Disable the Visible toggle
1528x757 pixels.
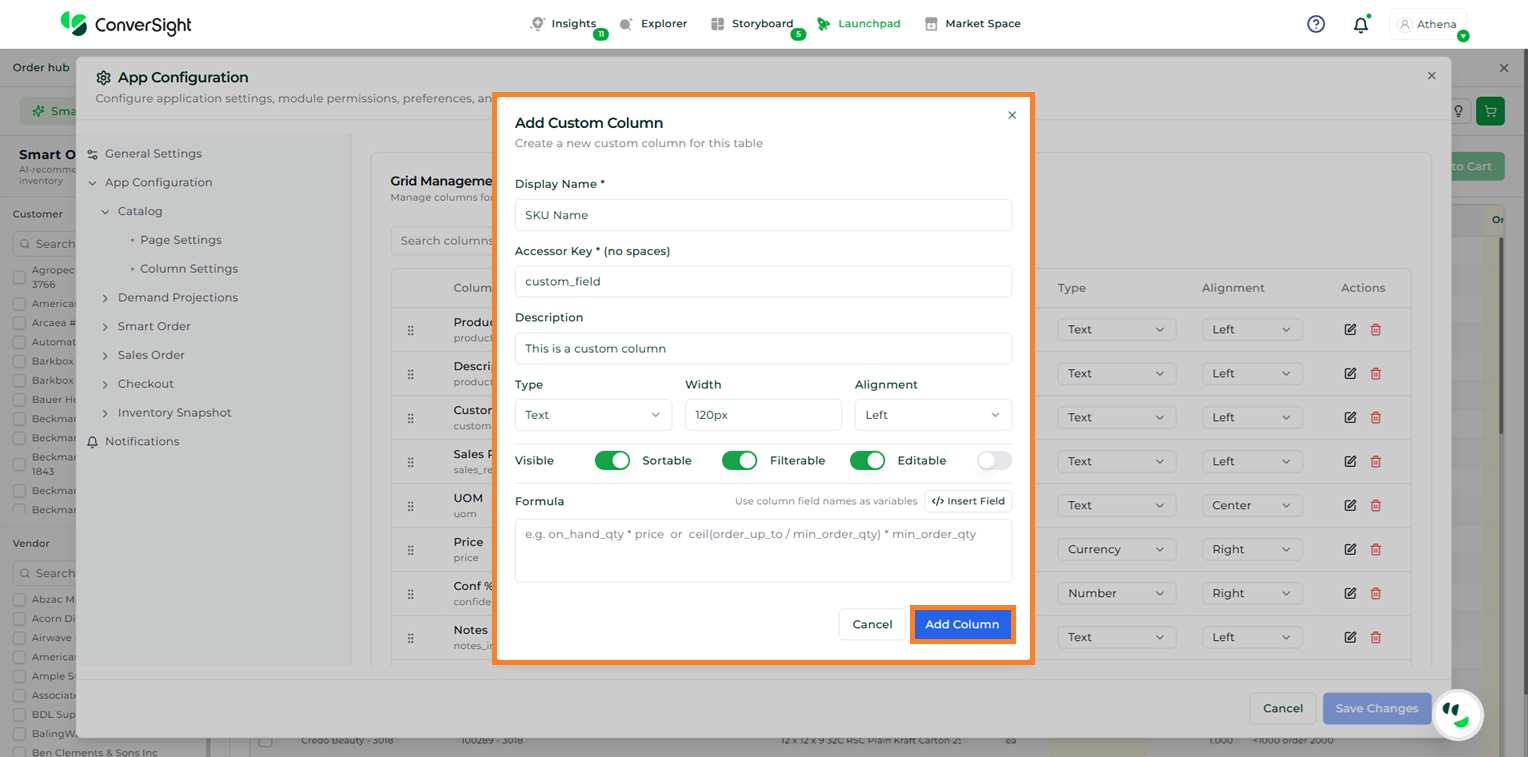pyautogui.click(x=612, y=460)
